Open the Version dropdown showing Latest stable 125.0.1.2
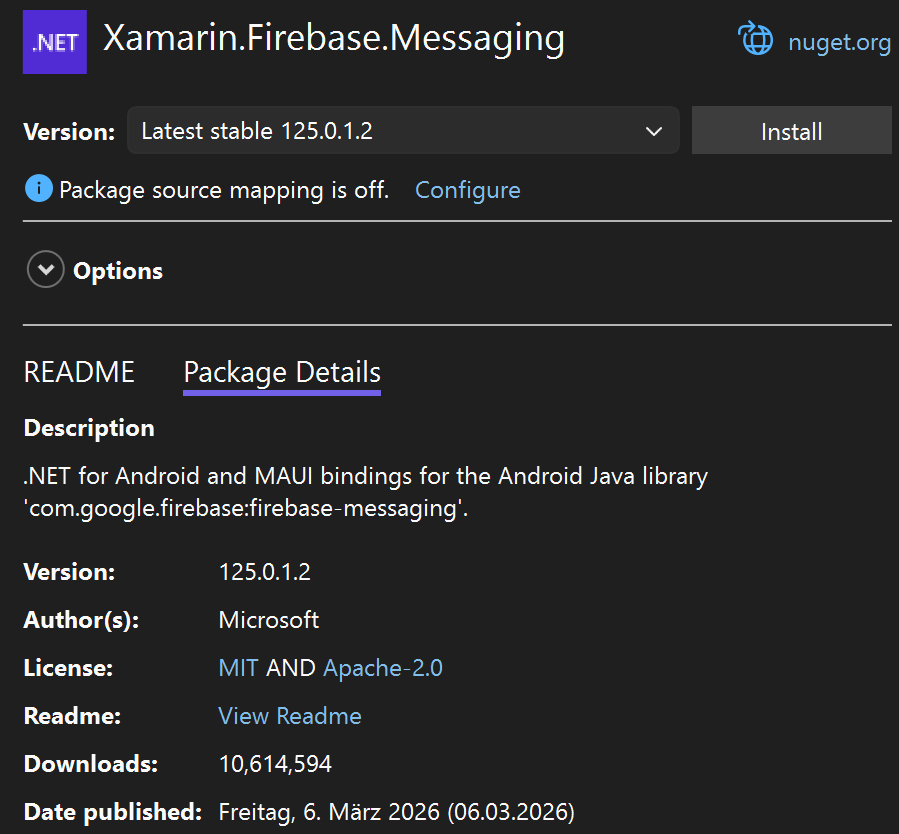Image resolution: width=899 pixels, height=834 pixels. (403, 130)
